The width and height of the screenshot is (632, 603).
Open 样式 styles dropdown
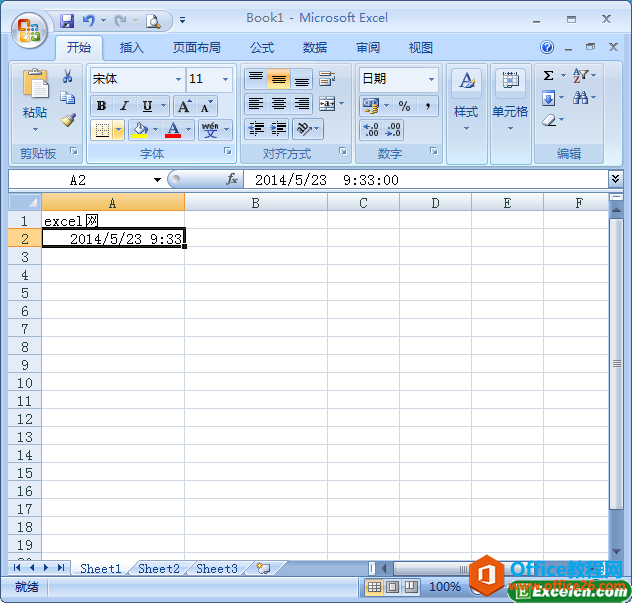tap(466, 114)
